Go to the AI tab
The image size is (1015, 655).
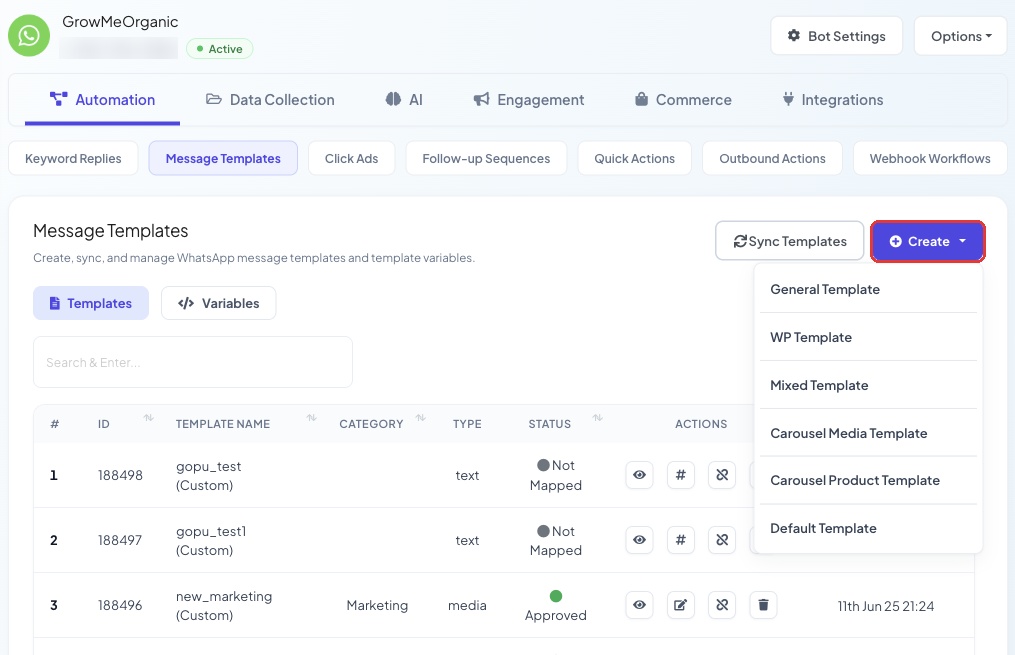[404, 100]
